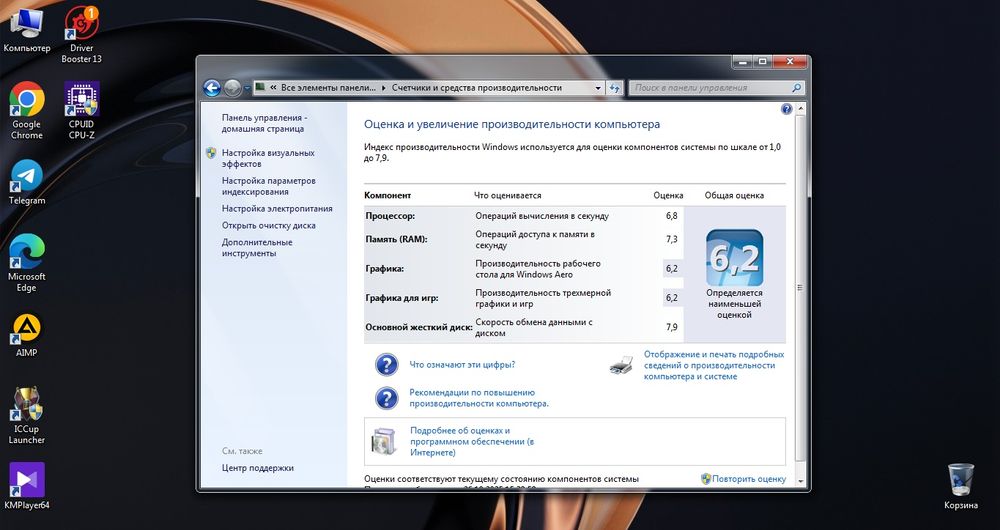
Task: Click shield icon next to Настройка визуальных эффектов
Action: point(211,153)
